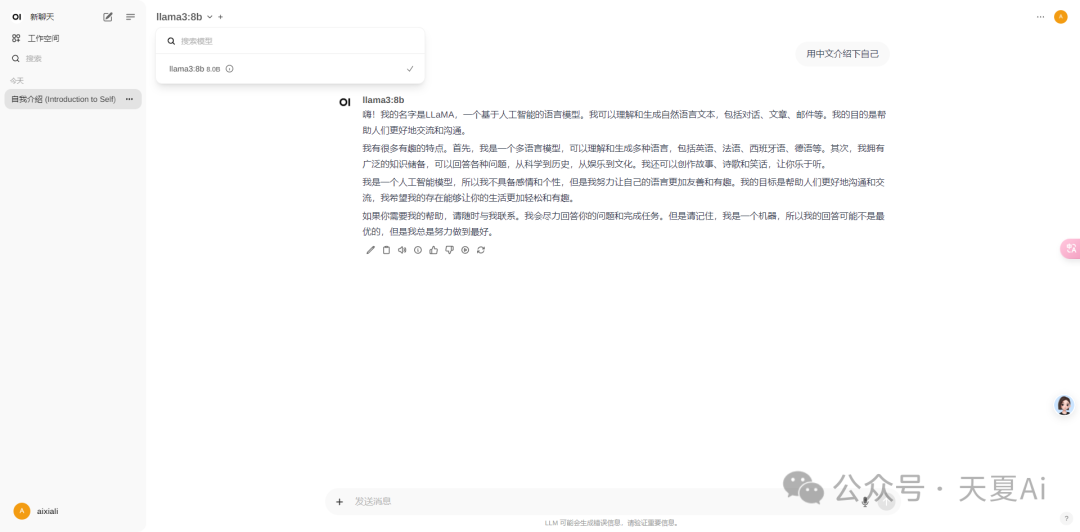This screenshot has width=1080, height=532.
Task: Give the response a thumbs up
Action: point(433,250)
